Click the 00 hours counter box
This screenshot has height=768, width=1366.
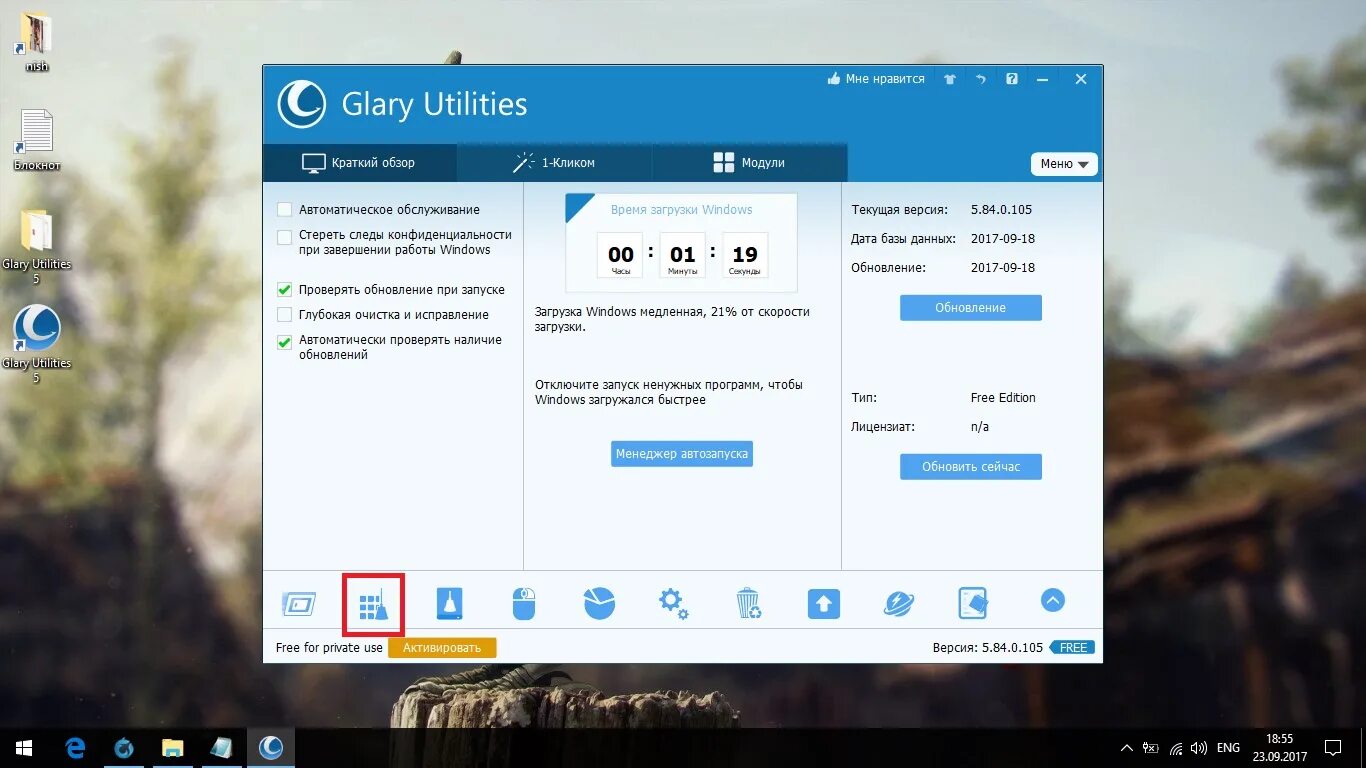coord(621,255)
